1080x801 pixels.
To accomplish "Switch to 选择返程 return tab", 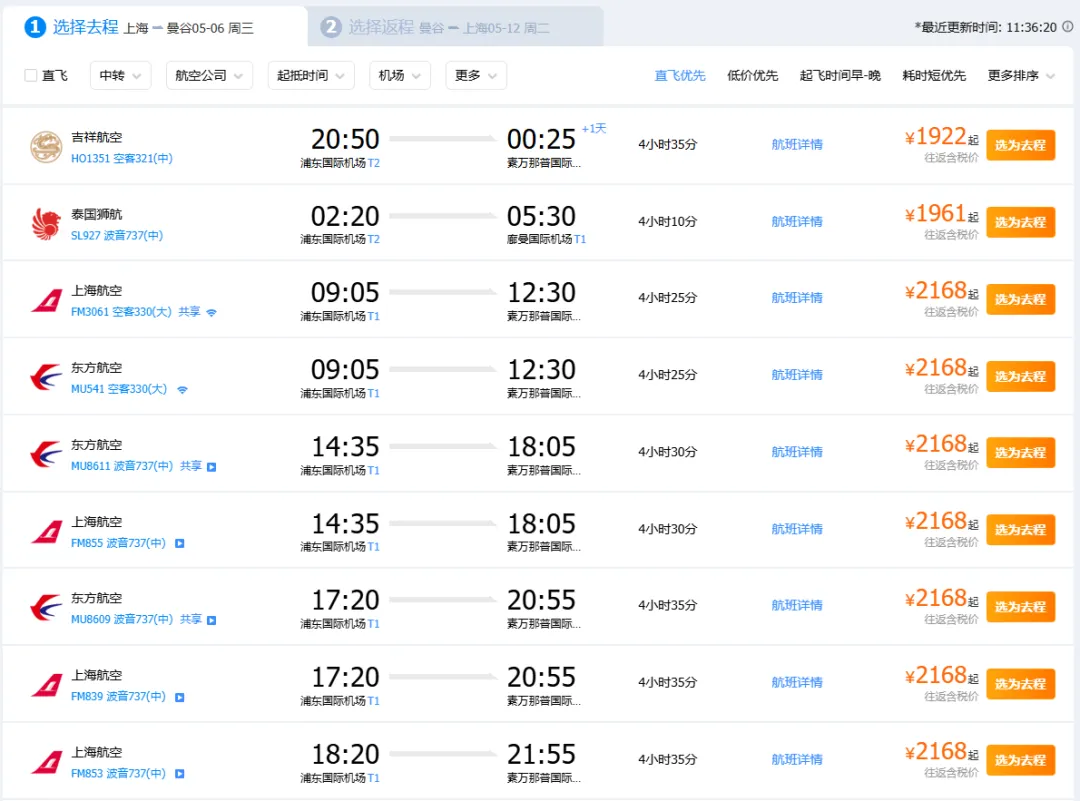I will pyautogui.click(x=455, y=28).
